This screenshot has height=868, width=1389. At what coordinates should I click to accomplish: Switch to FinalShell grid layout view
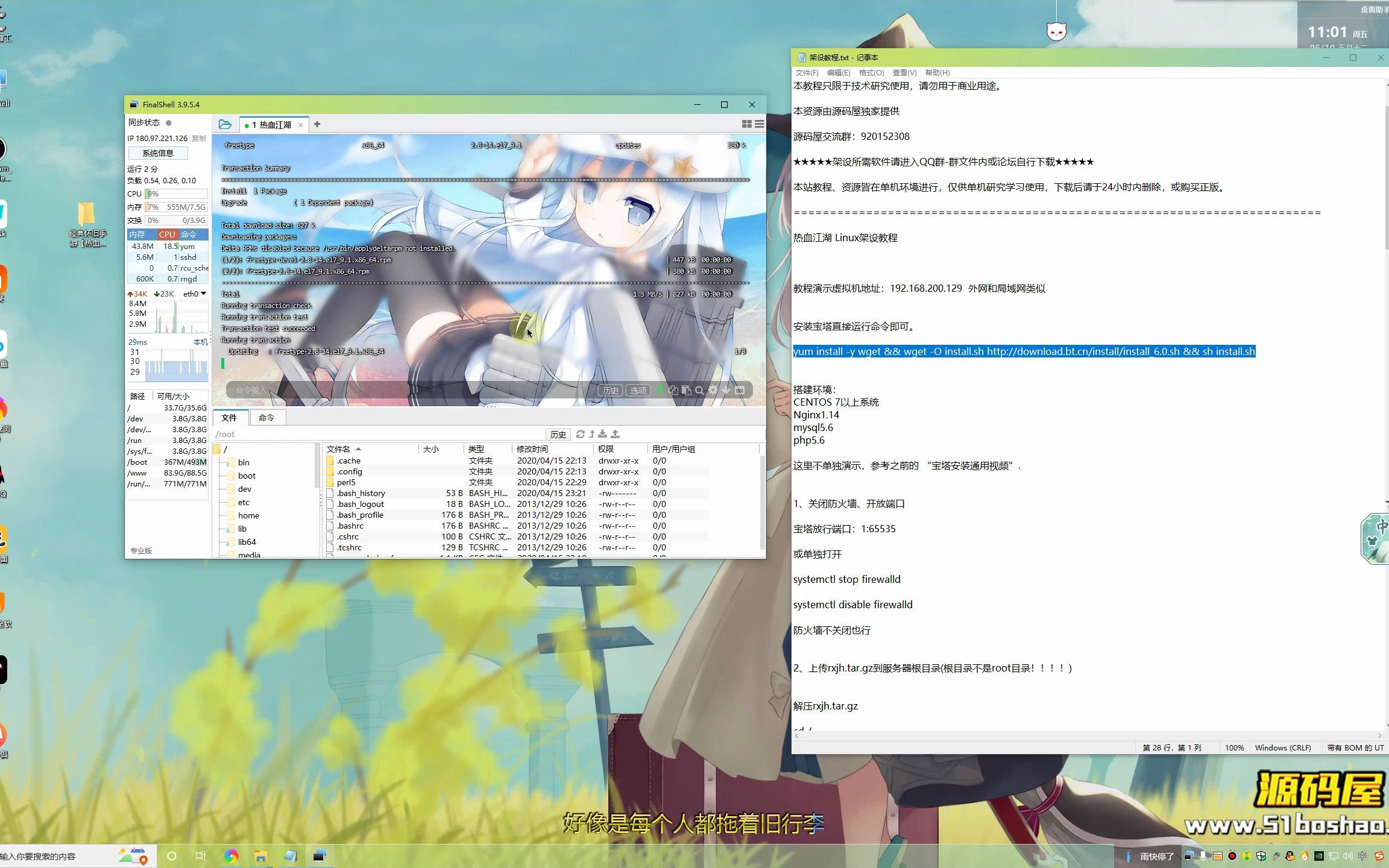[746, 124]
